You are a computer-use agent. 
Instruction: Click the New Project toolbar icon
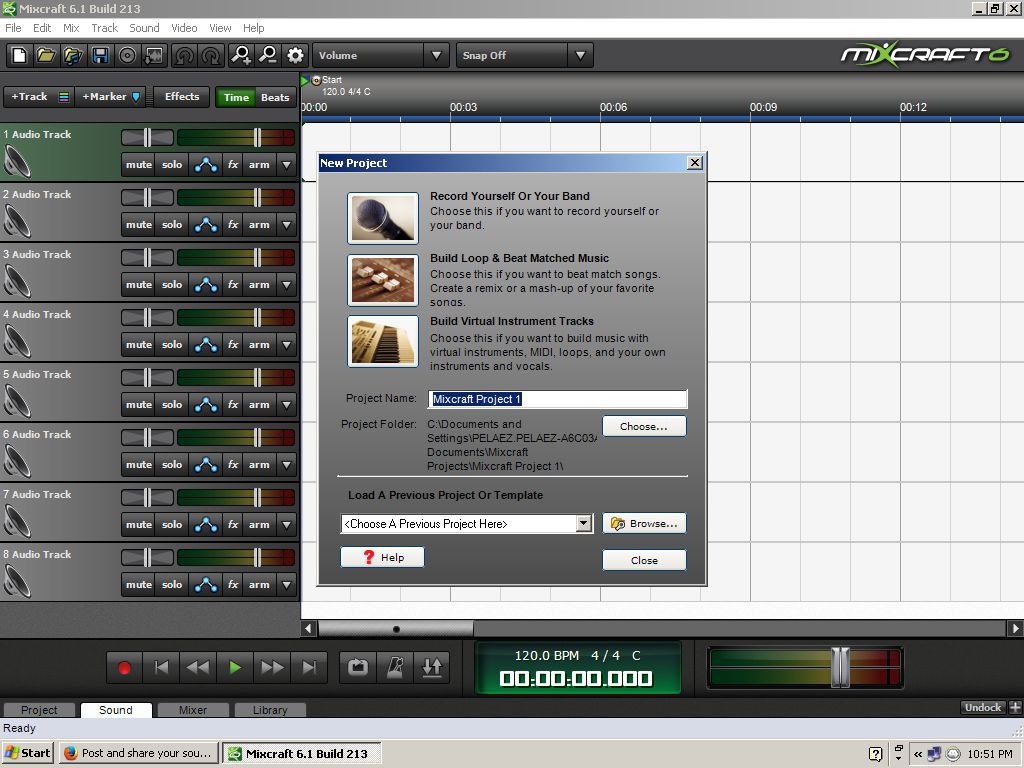coord(19,55)
